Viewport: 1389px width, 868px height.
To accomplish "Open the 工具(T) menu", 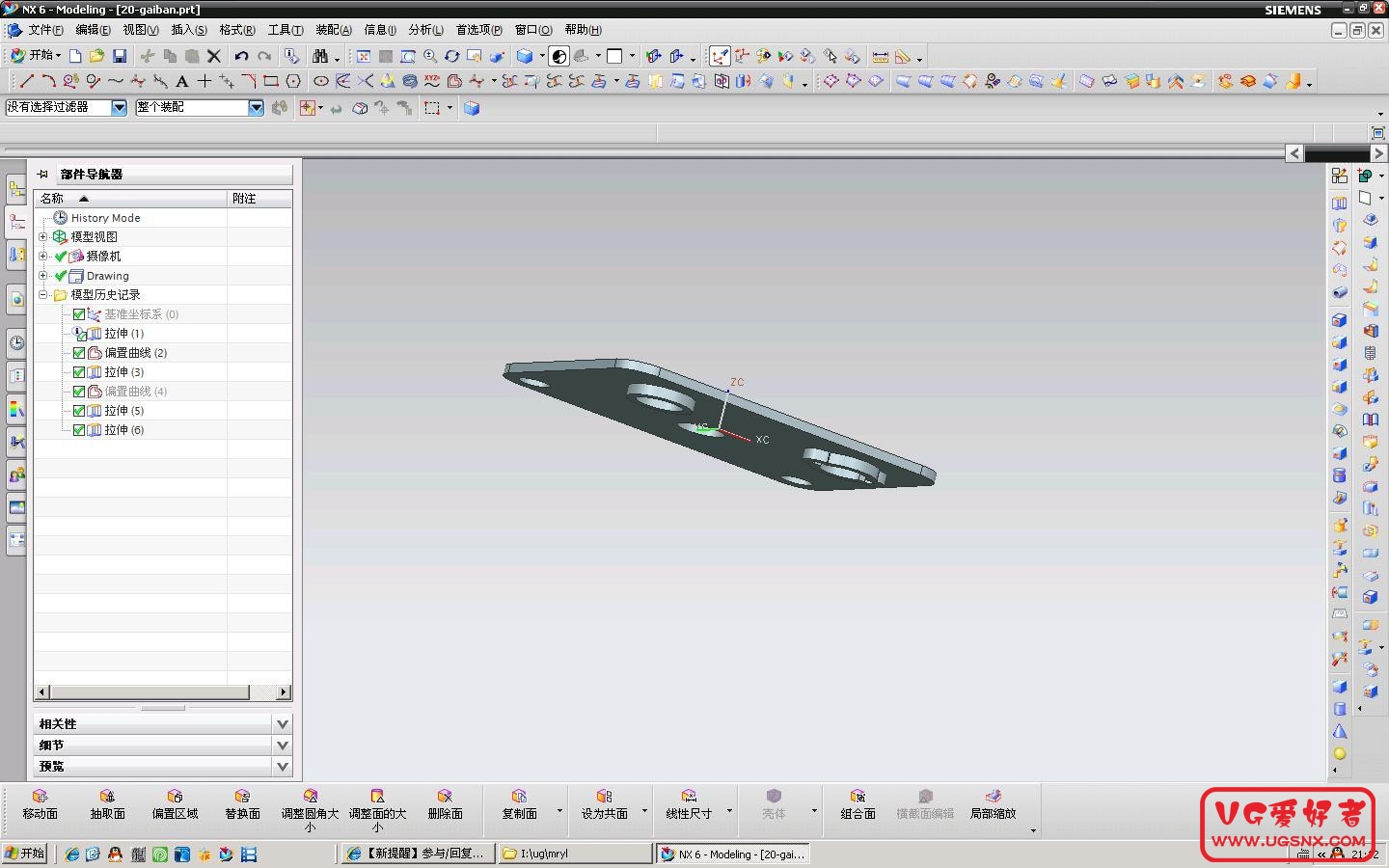I will click(286, 30).
